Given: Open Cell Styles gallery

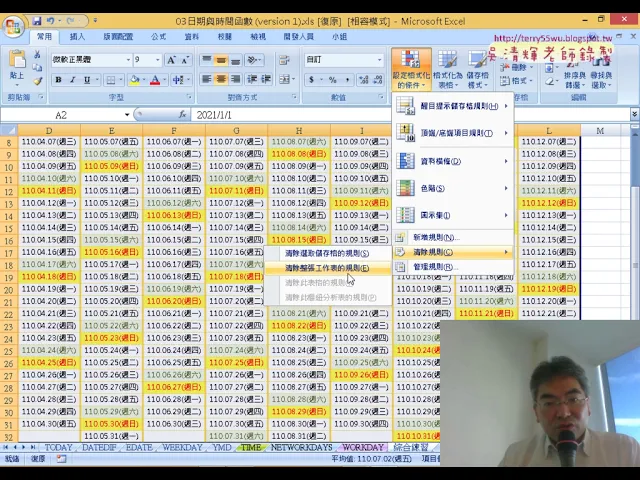Looking at the screenshot, I should 478,69.
